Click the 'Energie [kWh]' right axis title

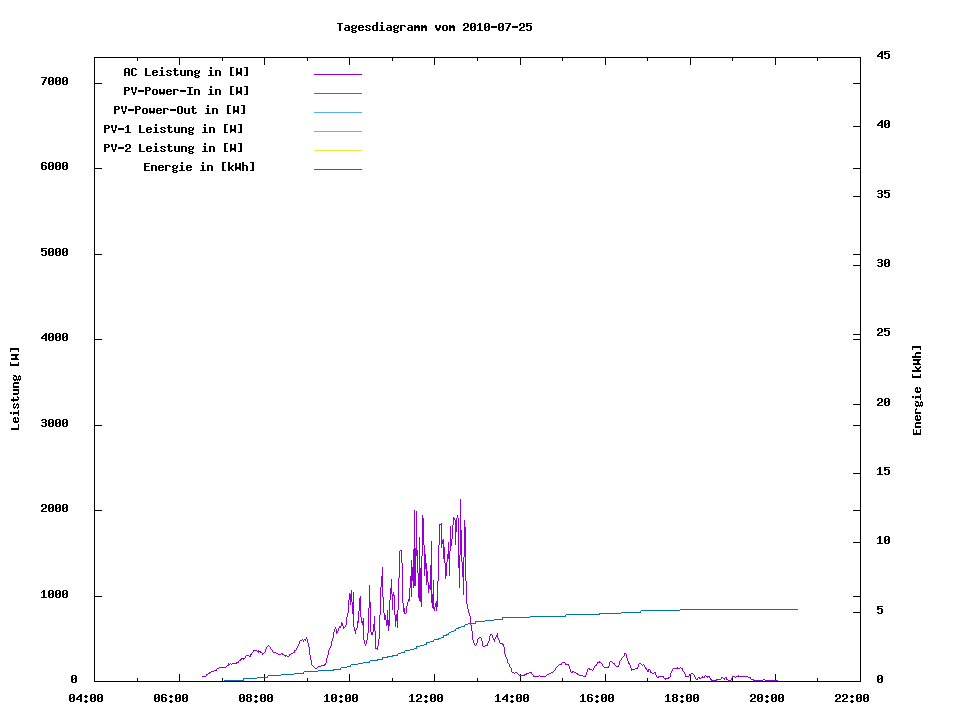pyautogui.click(x=917, y=390)
